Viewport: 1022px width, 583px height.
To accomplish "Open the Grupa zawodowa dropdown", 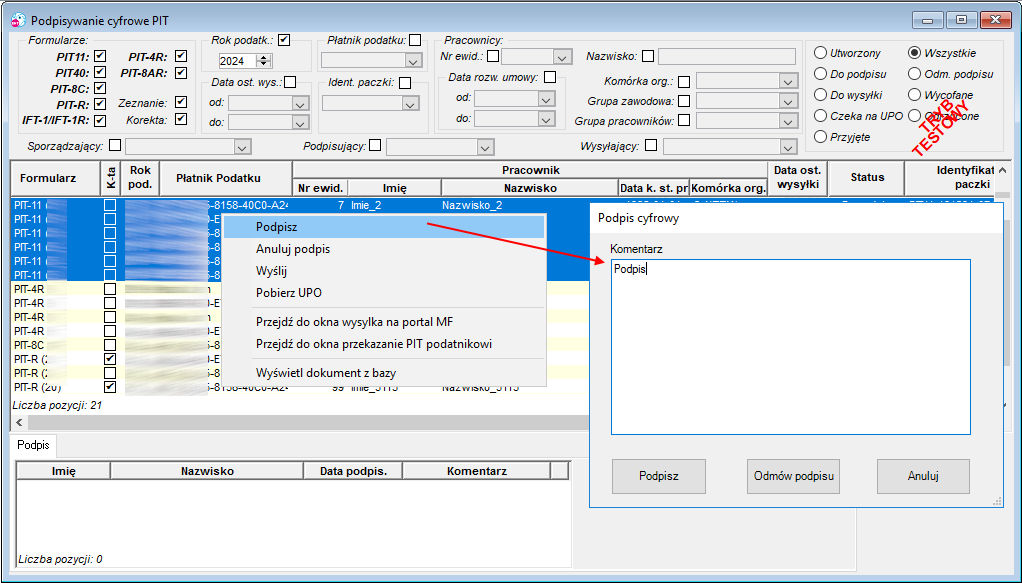I will click(788, 101).
